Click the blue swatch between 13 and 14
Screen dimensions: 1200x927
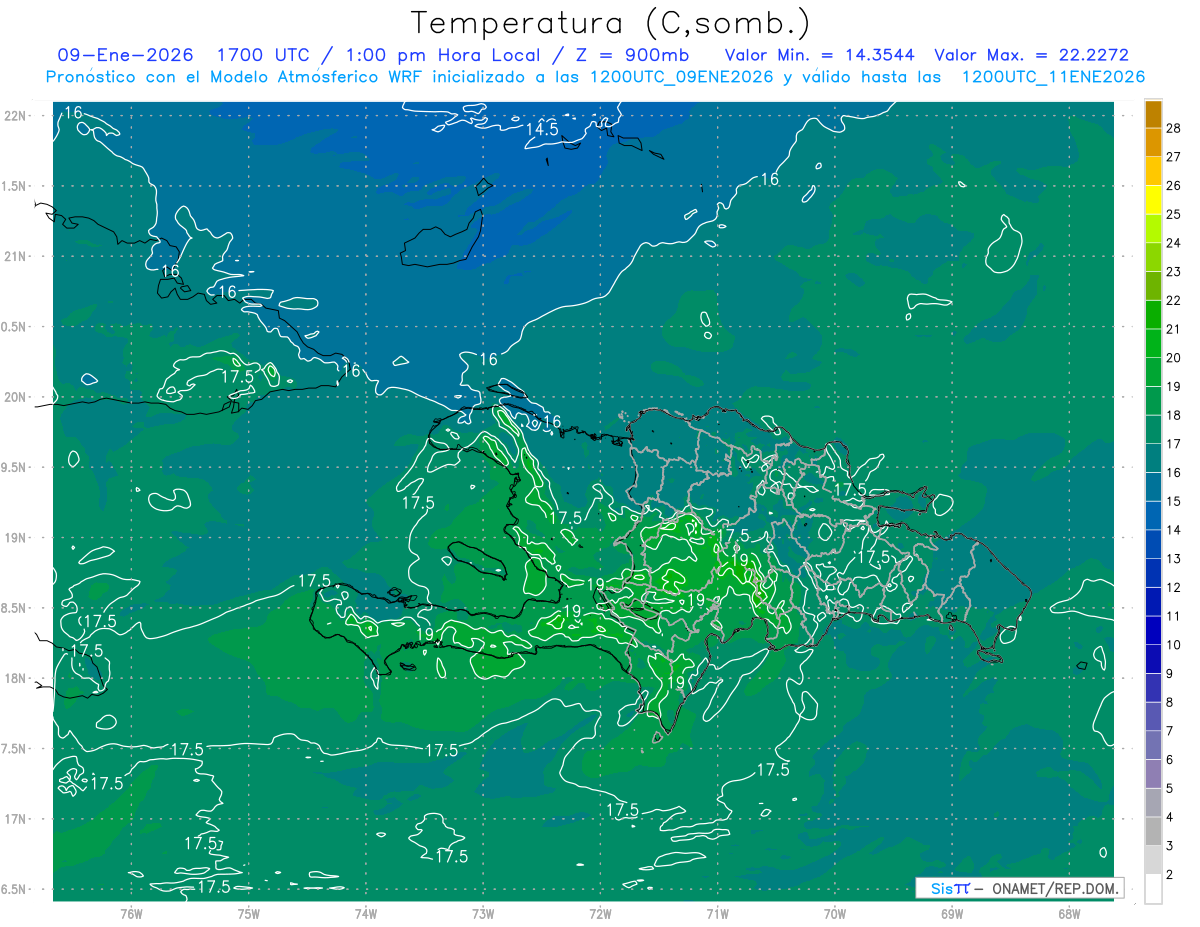point(1153,543)
